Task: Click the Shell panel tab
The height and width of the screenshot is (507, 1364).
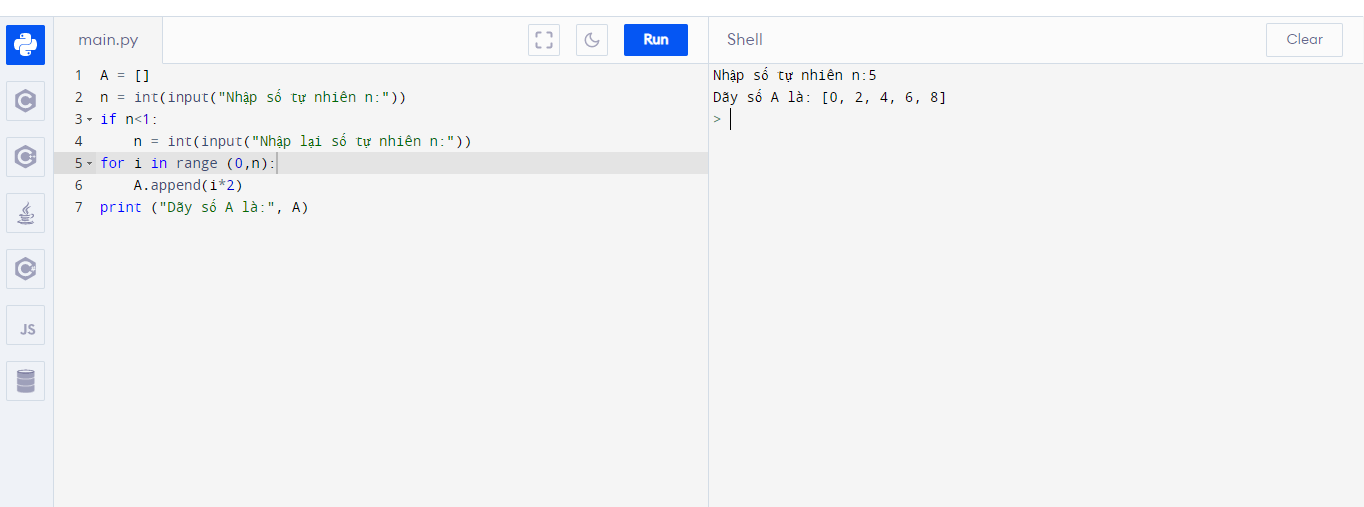Action: (744, 40)
